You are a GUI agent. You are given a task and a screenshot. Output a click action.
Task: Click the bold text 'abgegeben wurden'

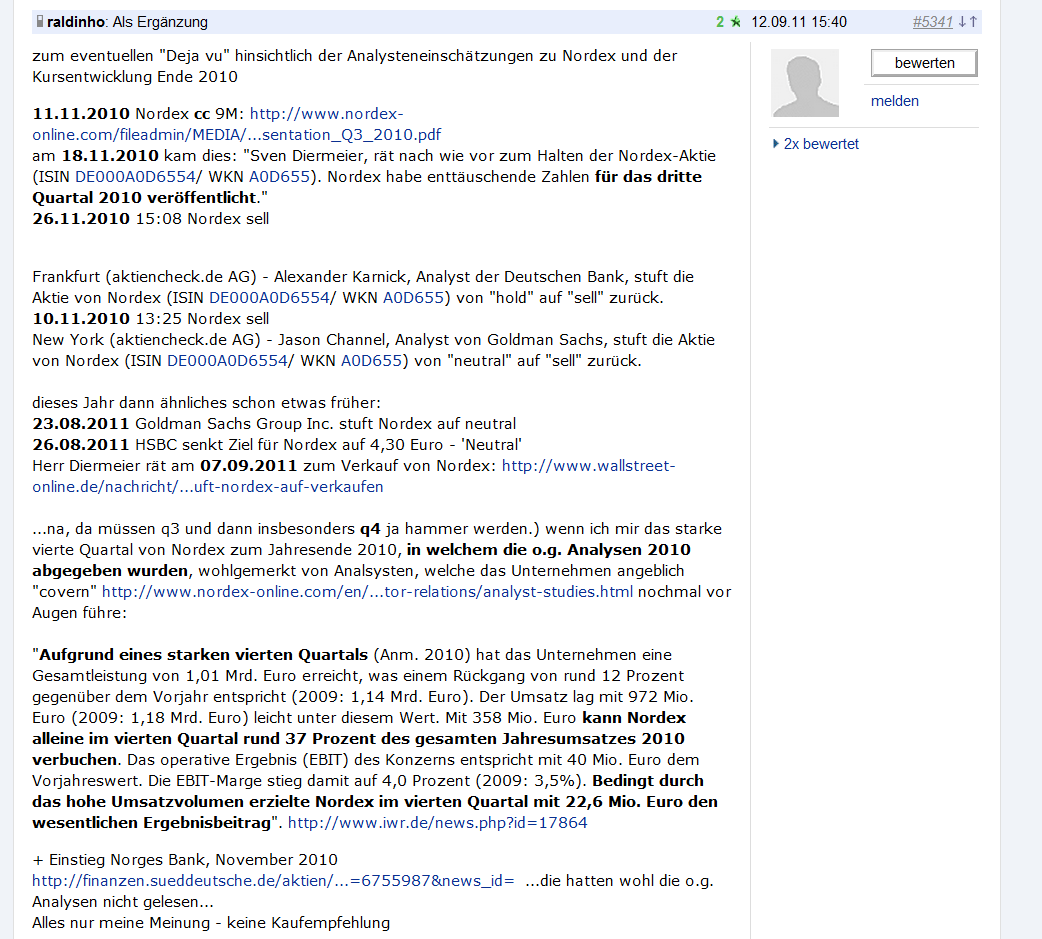click(110, 571)
